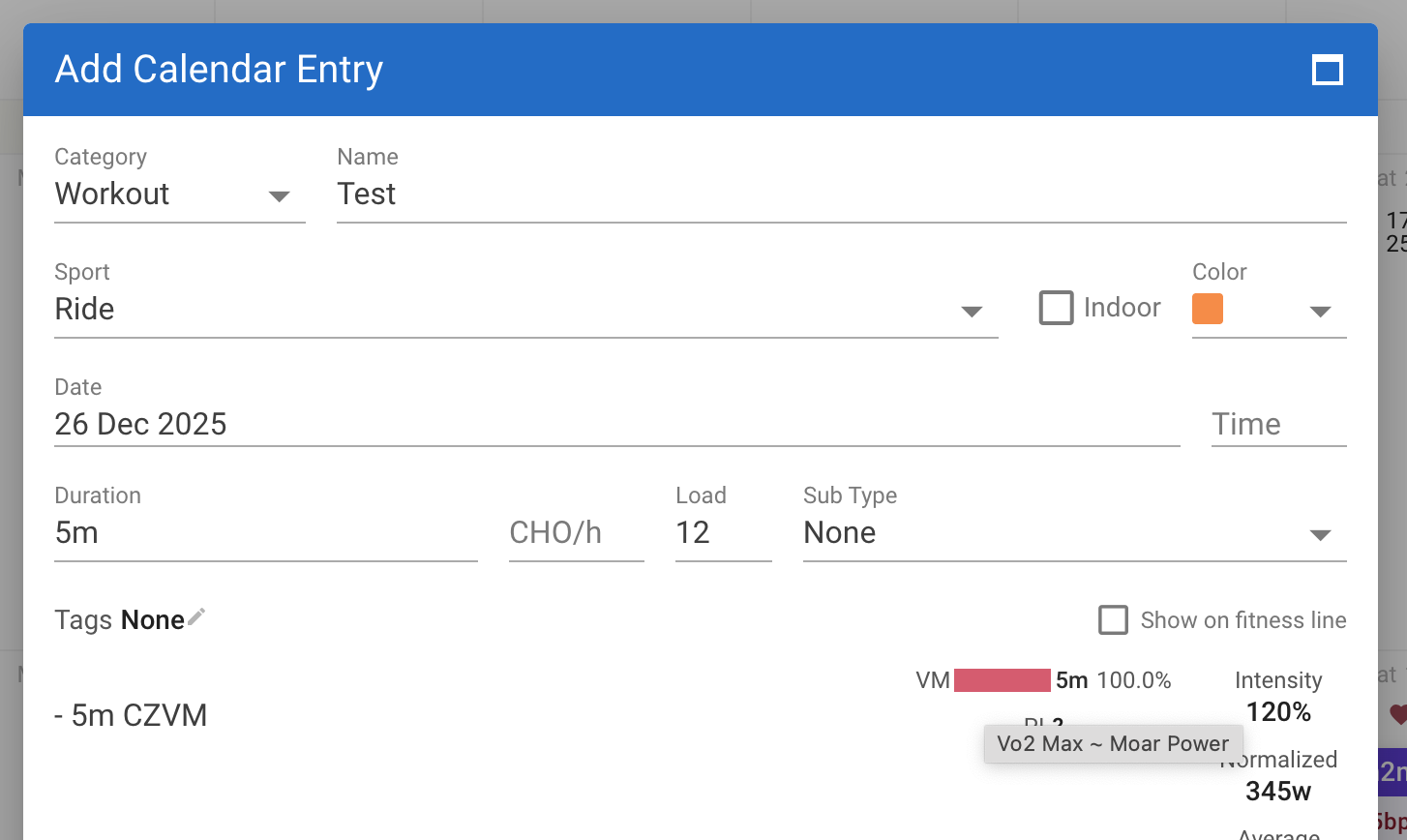Click the Duration field showing 5m
This screenshot has height=840, width=1407.
265,533
